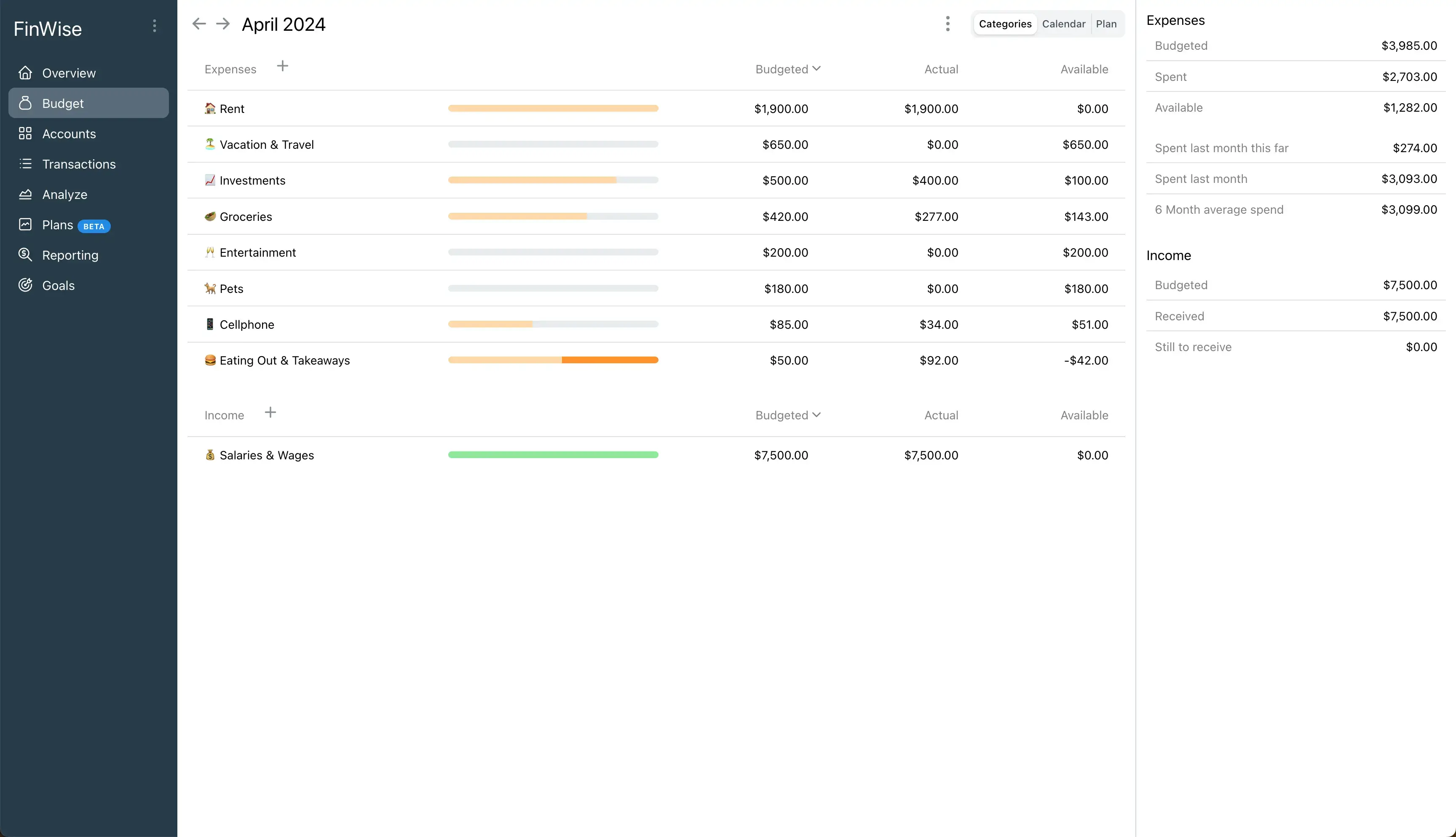
Task: Open the FinWise app menu
Action: [x=154, y=25]
